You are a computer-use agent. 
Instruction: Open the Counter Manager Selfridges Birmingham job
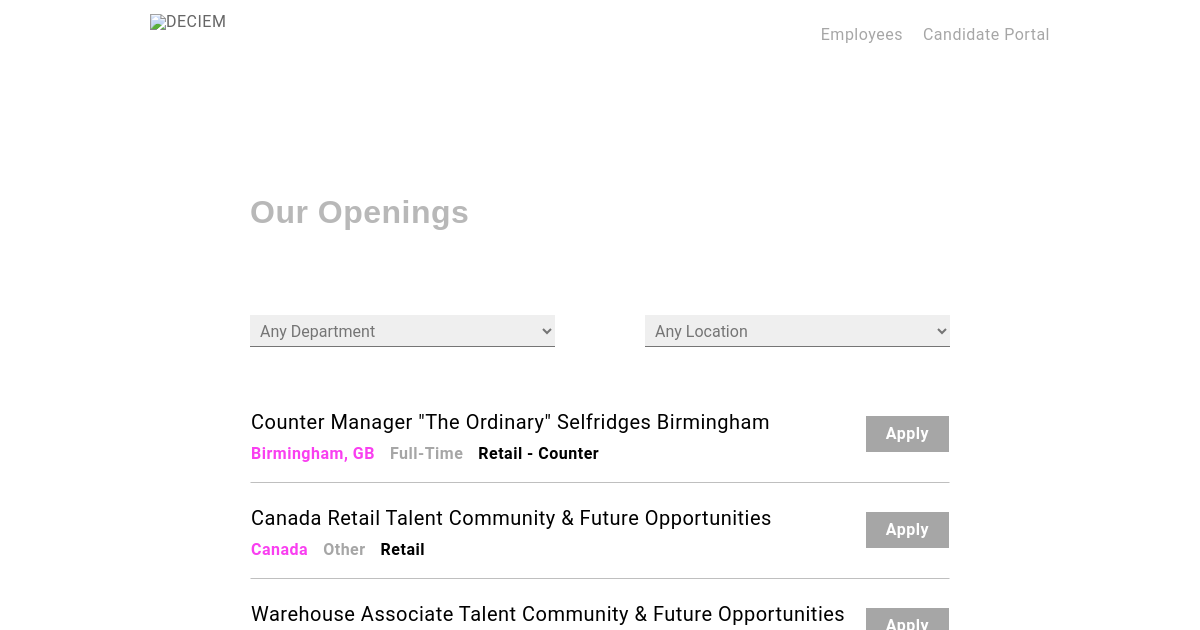510,422
